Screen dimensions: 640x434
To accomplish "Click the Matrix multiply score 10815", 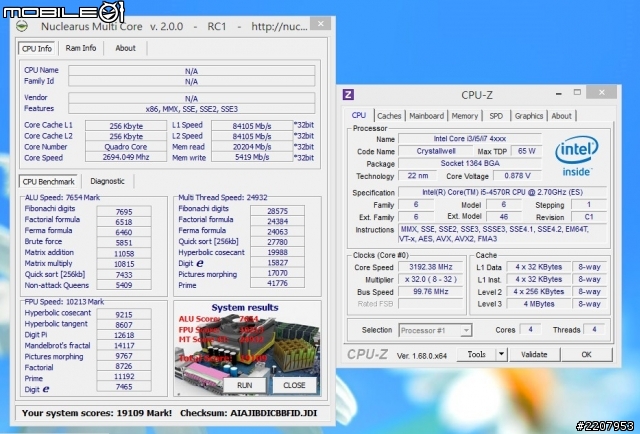I will (124, 264).
